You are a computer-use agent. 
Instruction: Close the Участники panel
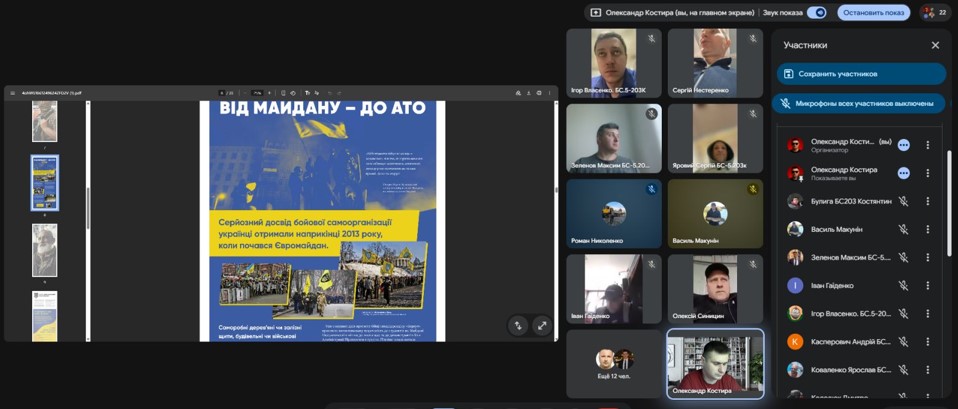pos(935,45)
